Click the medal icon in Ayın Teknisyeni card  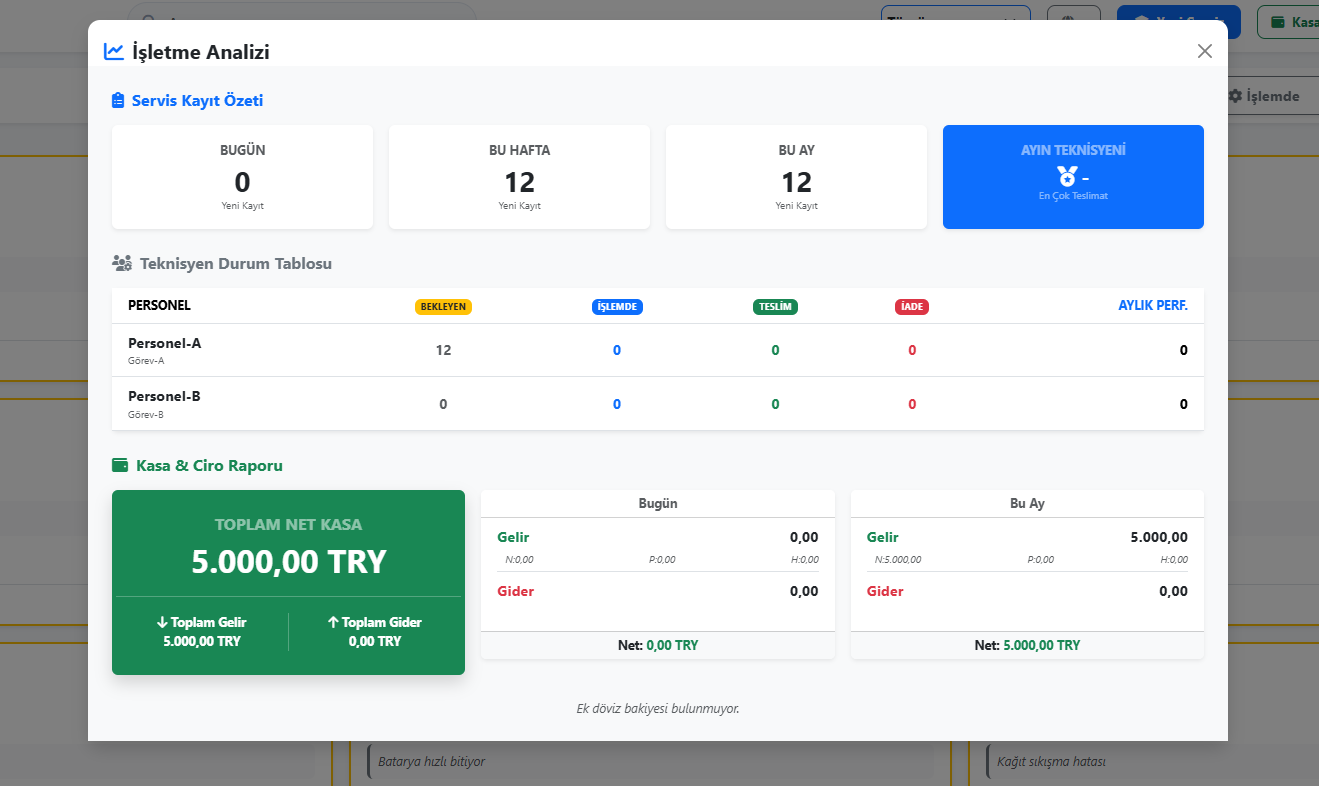click(1067, 176)
